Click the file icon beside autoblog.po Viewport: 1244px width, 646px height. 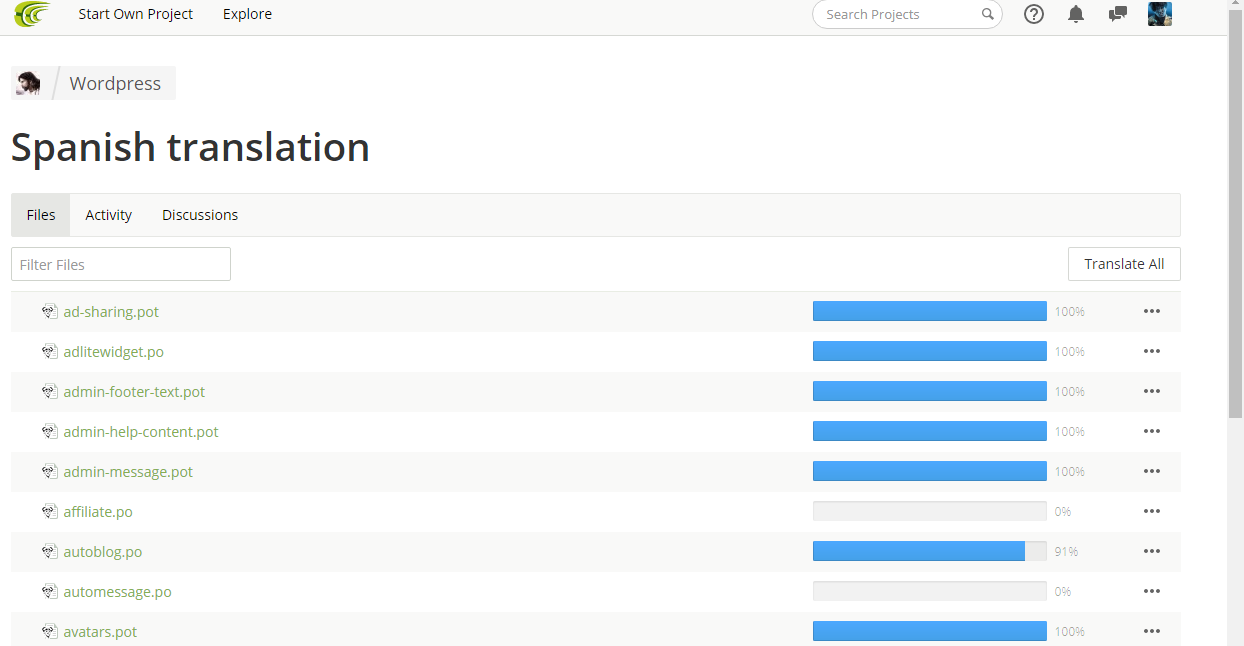point(50,552)
